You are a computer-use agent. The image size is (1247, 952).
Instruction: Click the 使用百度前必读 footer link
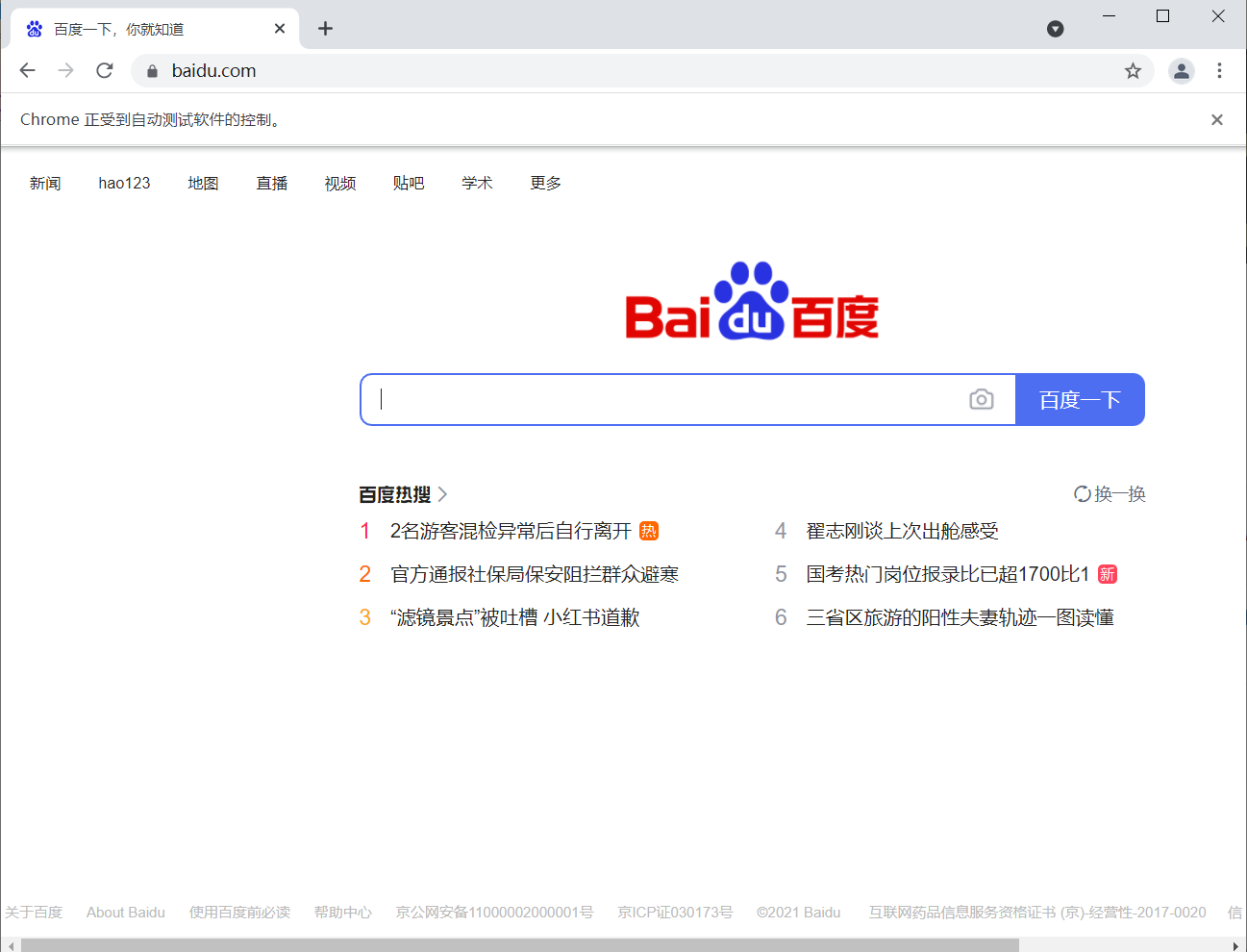pos(239,912)
